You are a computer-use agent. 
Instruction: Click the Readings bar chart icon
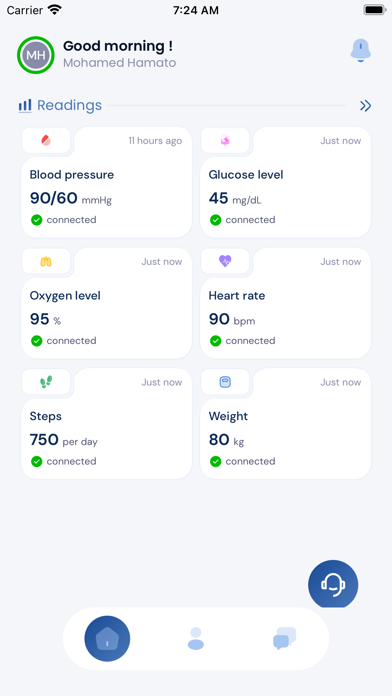coord(25,106)
